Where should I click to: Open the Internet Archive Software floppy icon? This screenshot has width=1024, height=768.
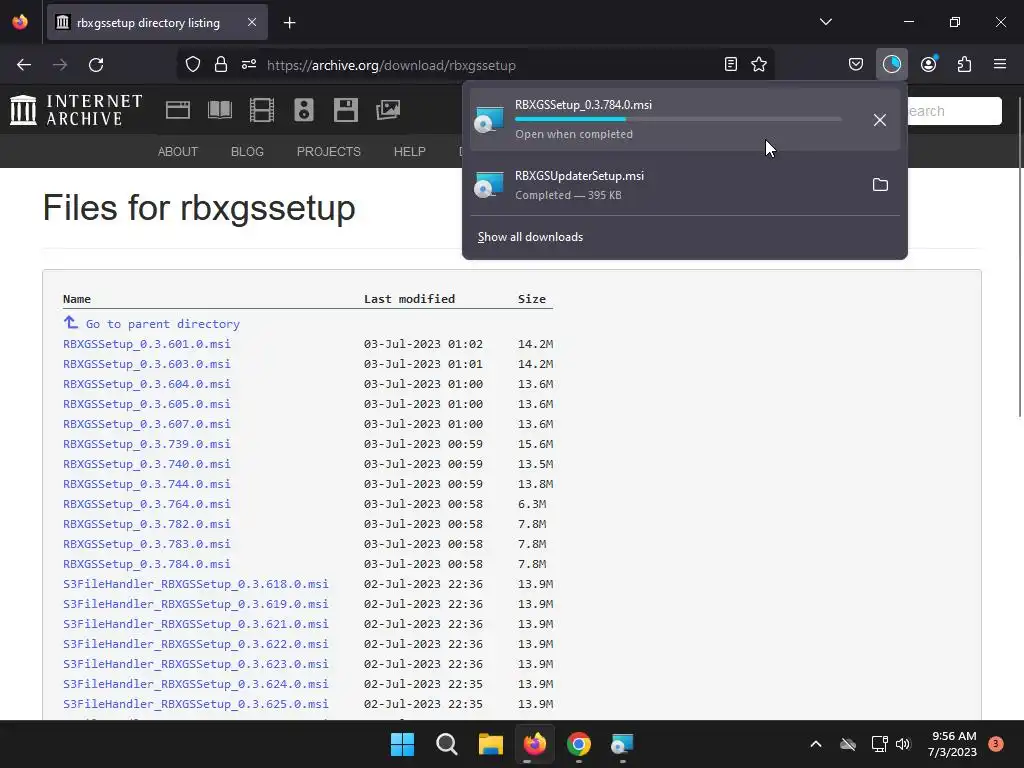[x=345, y=110]
